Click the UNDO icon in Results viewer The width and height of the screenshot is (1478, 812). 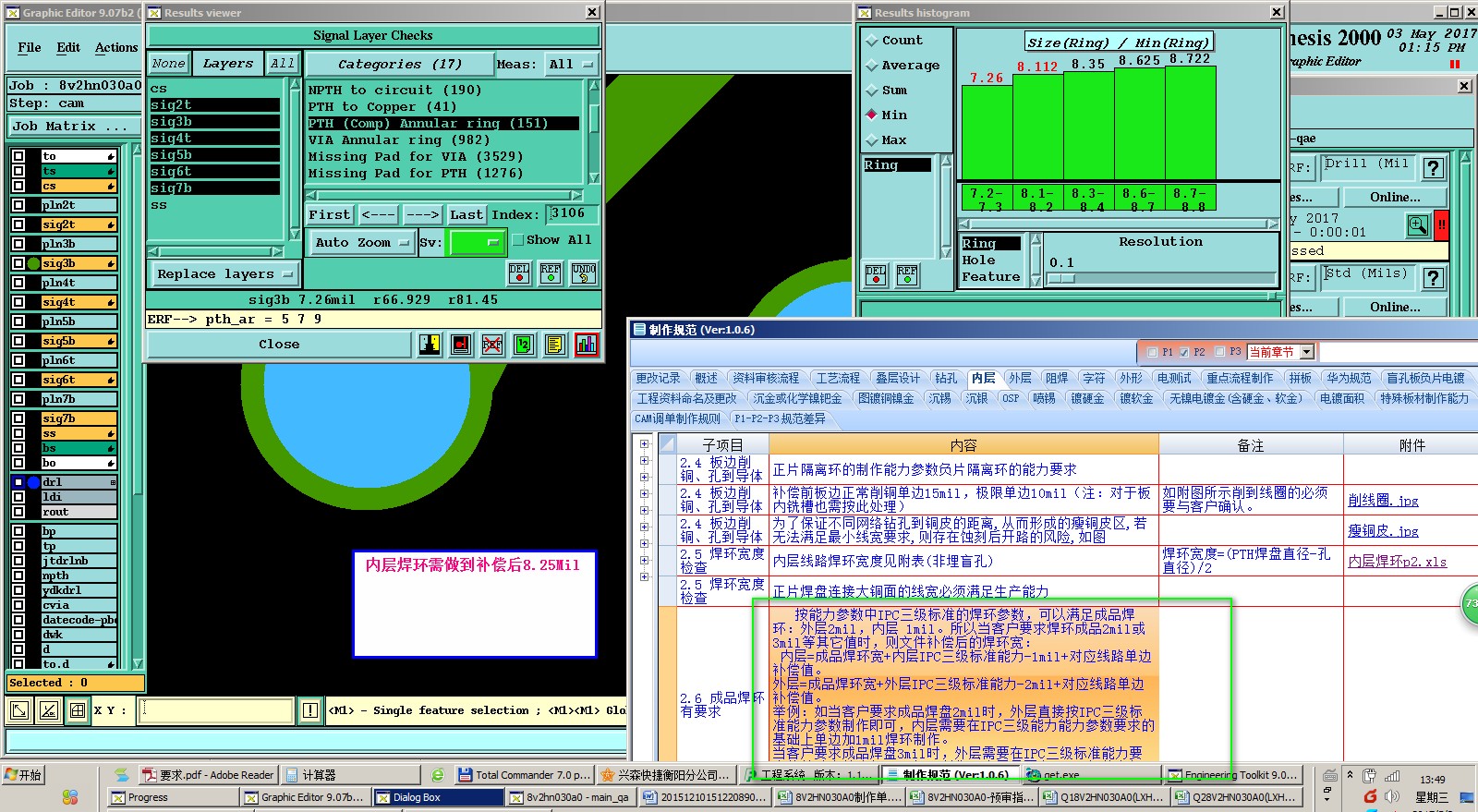(584, 273)
